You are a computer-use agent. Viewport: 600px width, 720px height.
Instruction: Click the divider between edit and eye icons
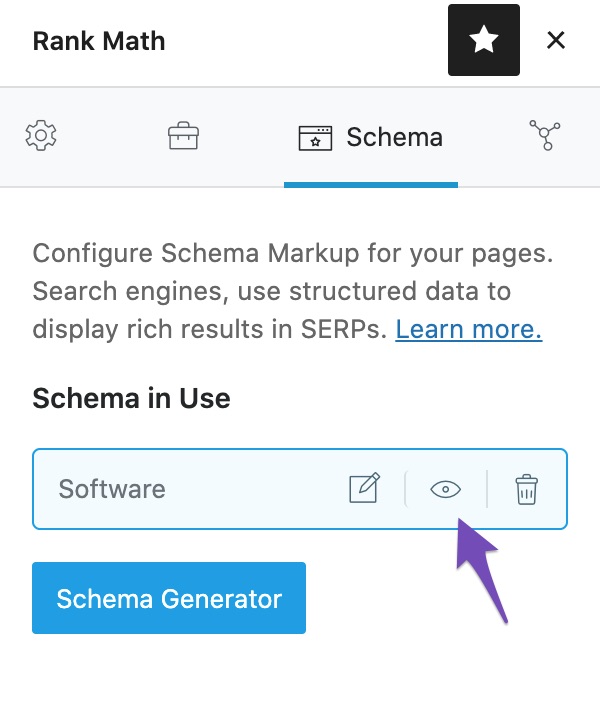pos(405,489)
